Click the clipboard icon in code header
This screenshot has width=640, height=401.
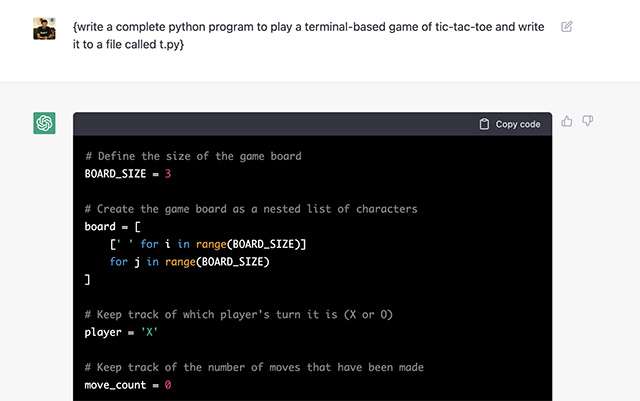[x=484, y=124]
